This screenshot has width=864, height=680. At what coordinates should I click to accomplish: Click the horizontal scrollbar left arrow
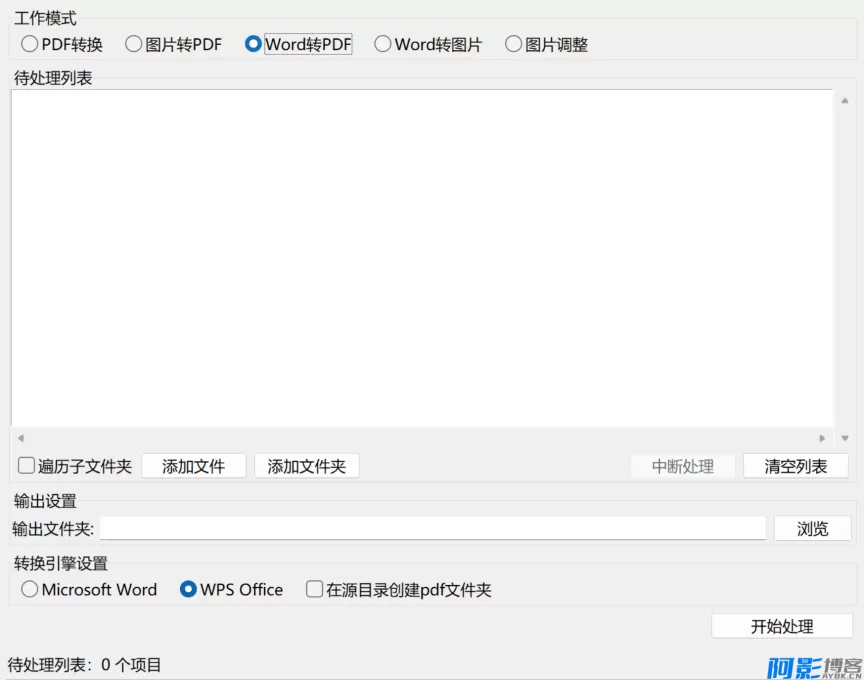tap(20, 438)
